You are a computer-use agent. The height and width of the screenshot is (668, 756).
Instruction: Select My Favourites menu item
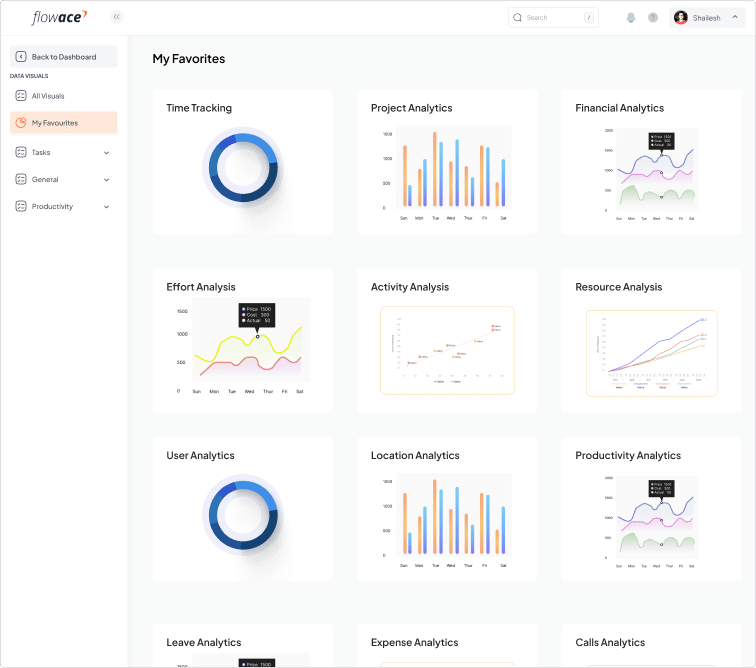click(64, 123)
